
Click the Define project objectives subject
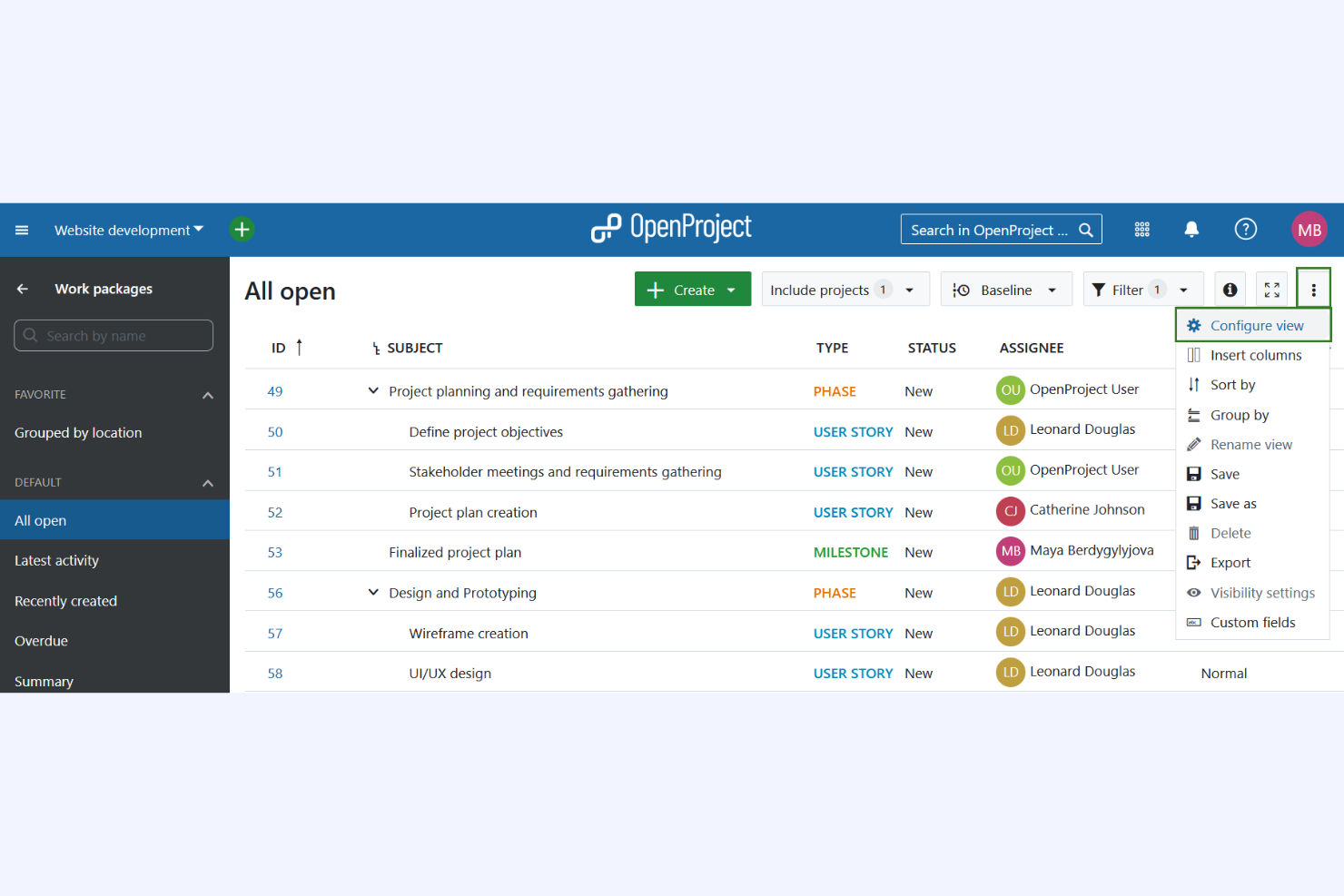coord(486,432)
